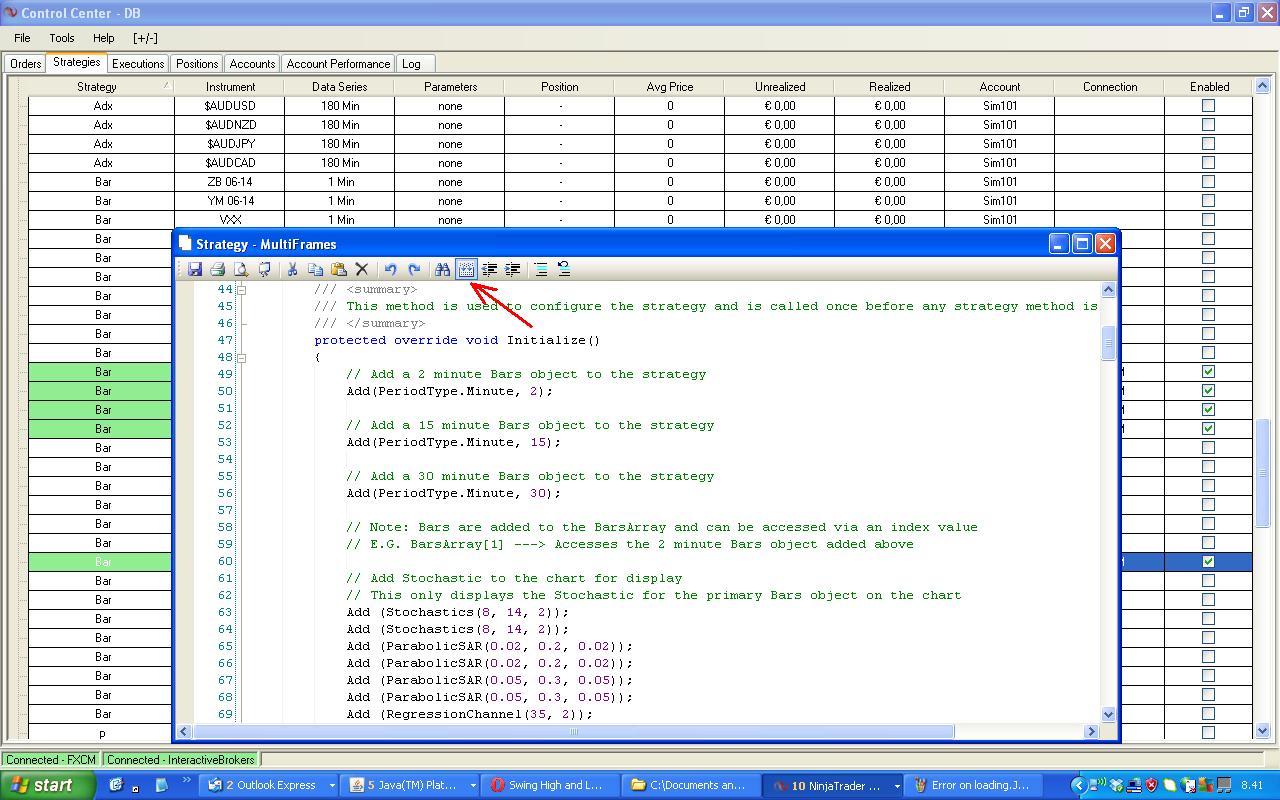Switch to the Positions tab

(x=197, y=64)
